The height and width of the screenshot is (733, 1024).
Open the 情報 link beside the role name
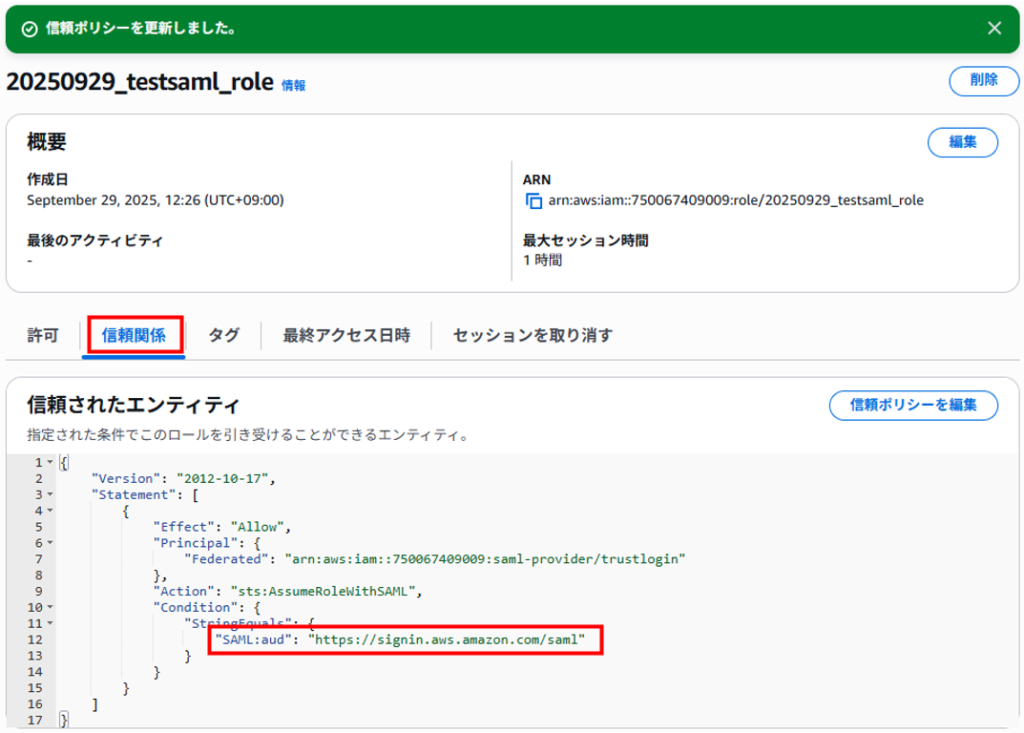click(294, 86)
